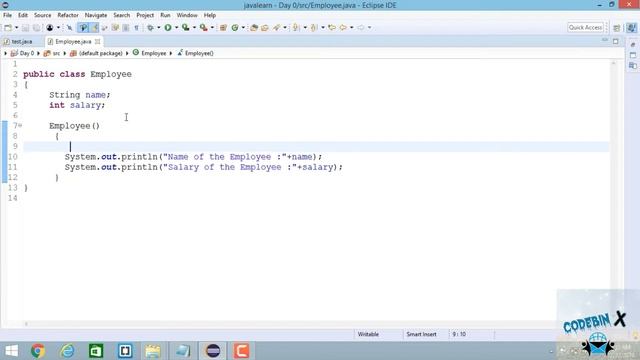Switch to the test.java editor tab
This screenshot has width=640, height=360.
18,42
